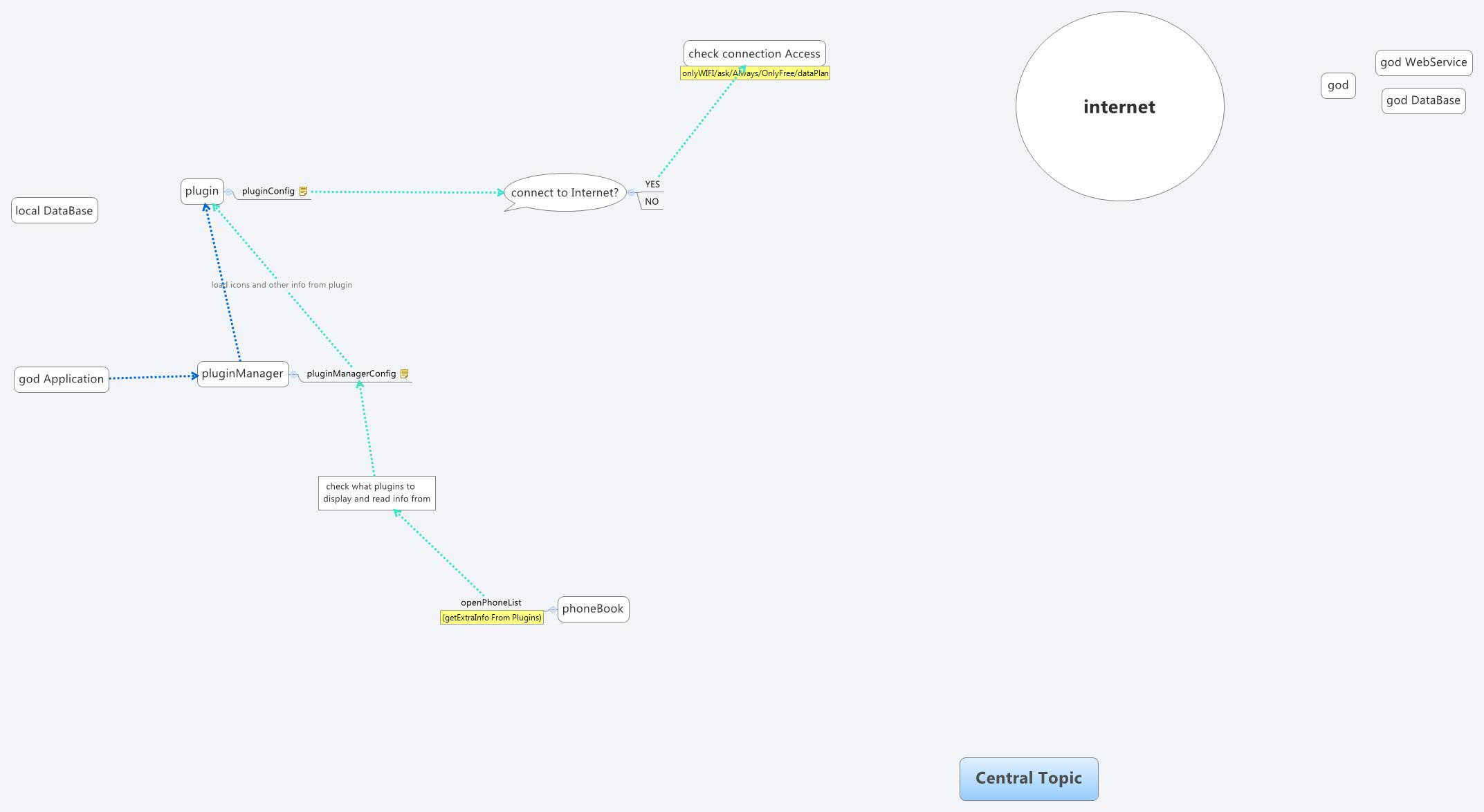Collapse the plugin topic's branch
This screenshot has height=812, width=1484.
click(x=229, y=192)
